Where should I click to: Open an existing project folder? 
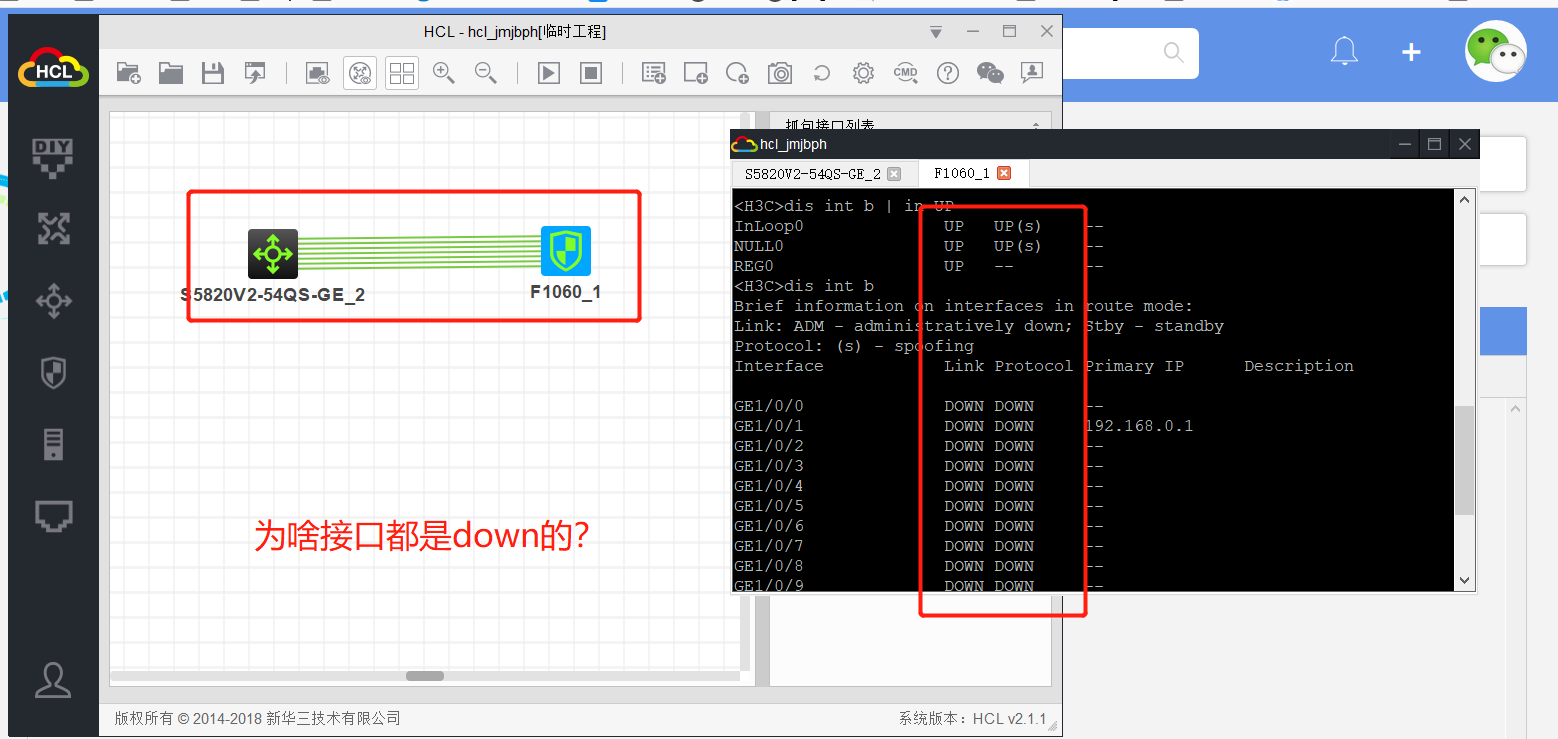coord(171,72)
